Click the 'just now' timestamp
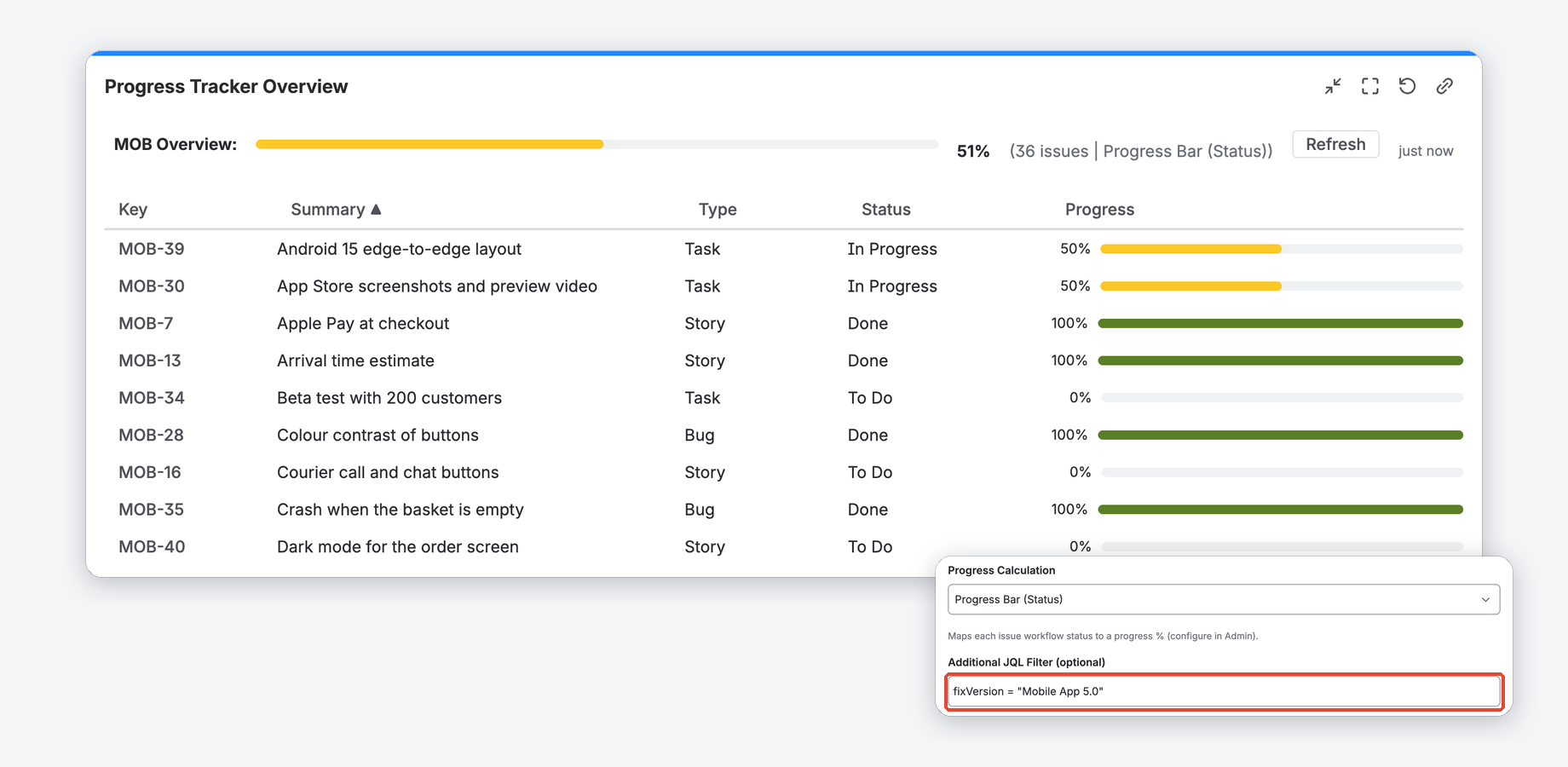1568x767 pixels. [1426, 151]
